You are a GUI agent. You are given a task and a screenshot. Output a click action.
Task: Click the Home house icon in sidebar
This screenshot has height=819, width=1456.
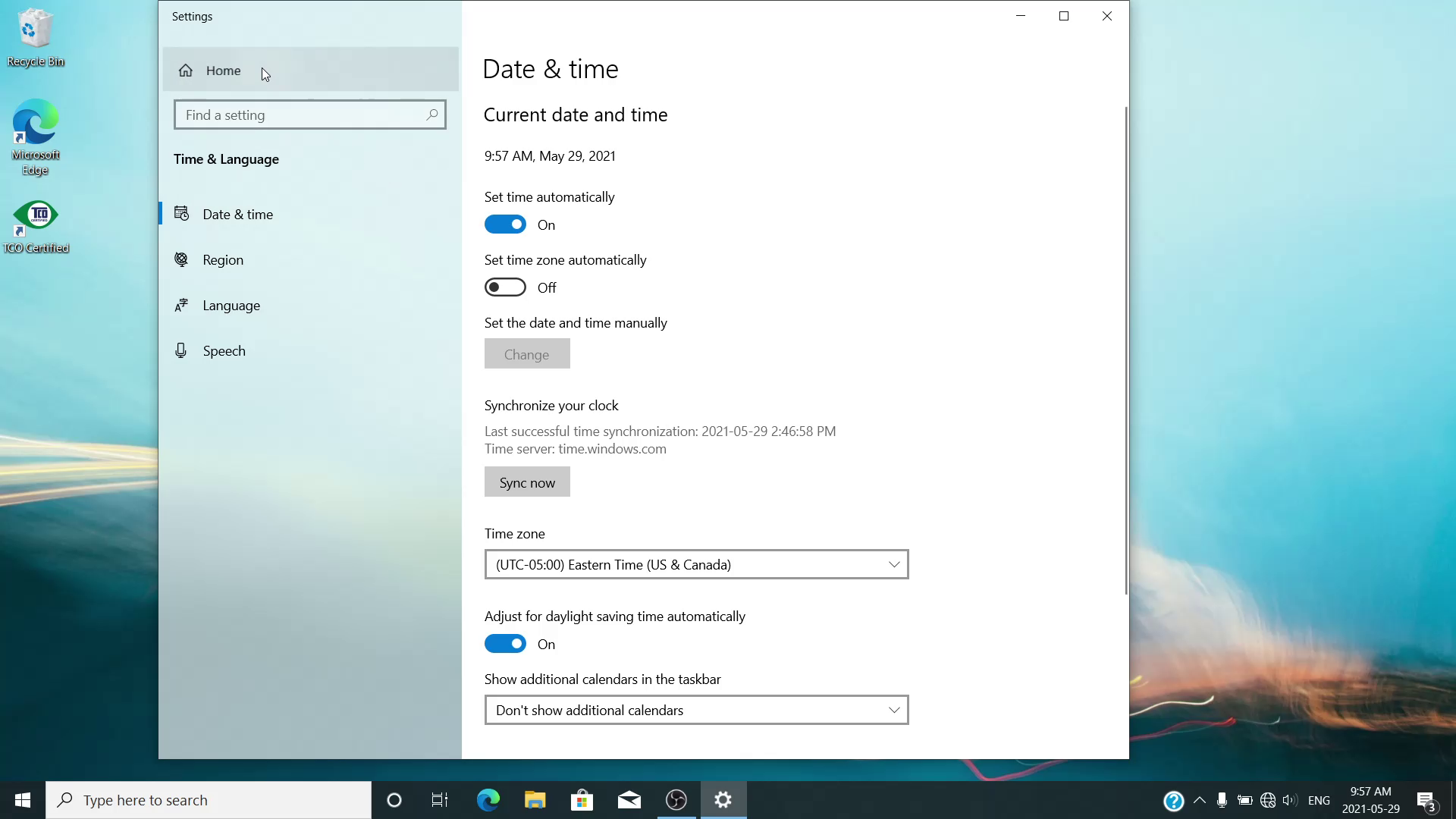[x=186, y=71]
